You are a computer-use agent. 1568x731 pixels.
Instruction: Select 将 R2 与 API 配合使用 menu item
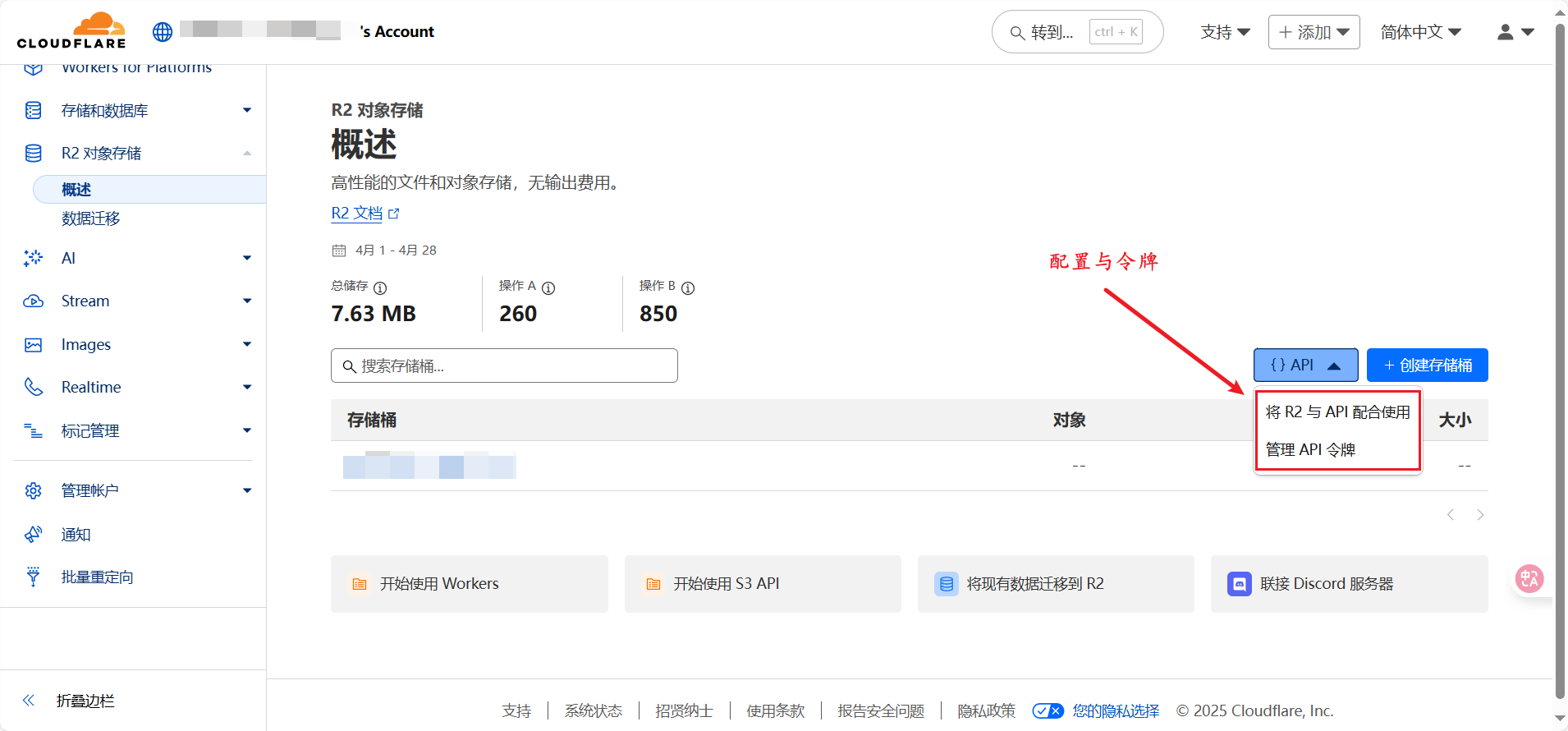coord(1338,411)
